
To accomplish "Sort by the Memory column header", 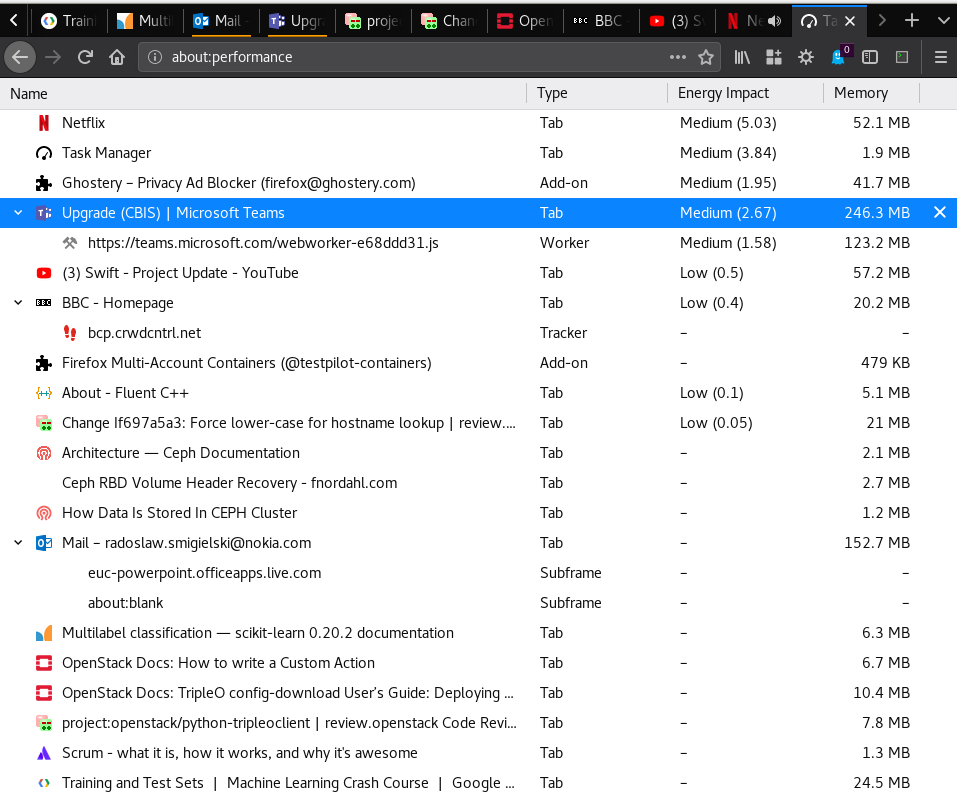I will [x=872, y=93].
